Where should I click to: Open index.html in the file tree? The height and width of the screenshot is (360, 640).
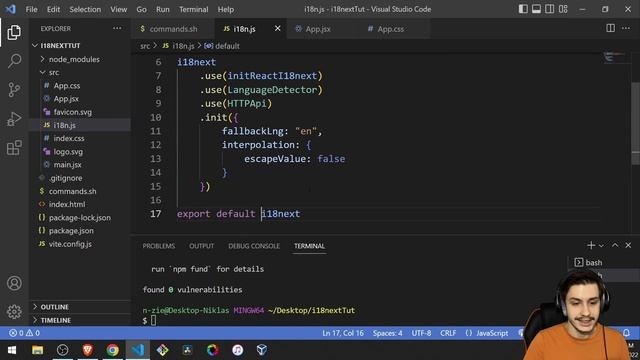[67, 204]
